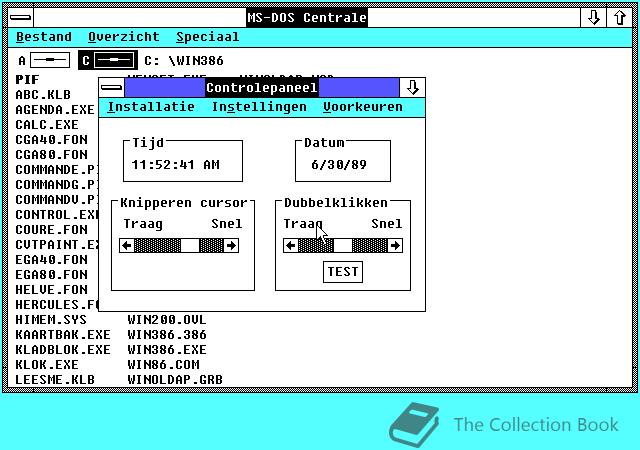Select drive C icon

click(x=114, y=60)
